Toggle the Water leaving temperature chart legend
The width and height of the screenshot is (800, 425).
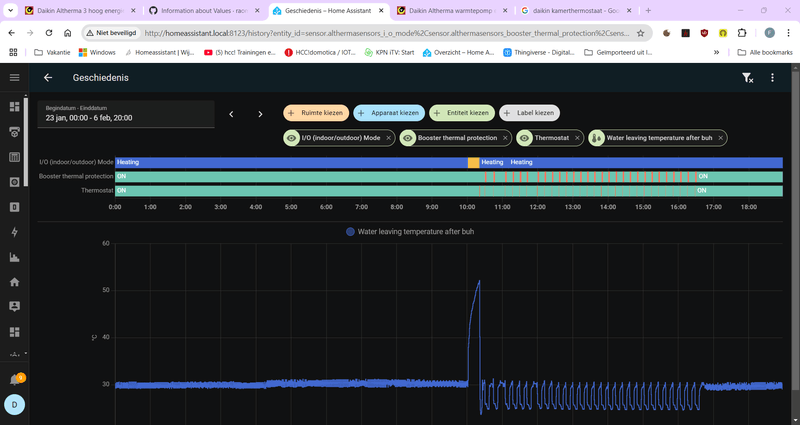tap(410, 232)
